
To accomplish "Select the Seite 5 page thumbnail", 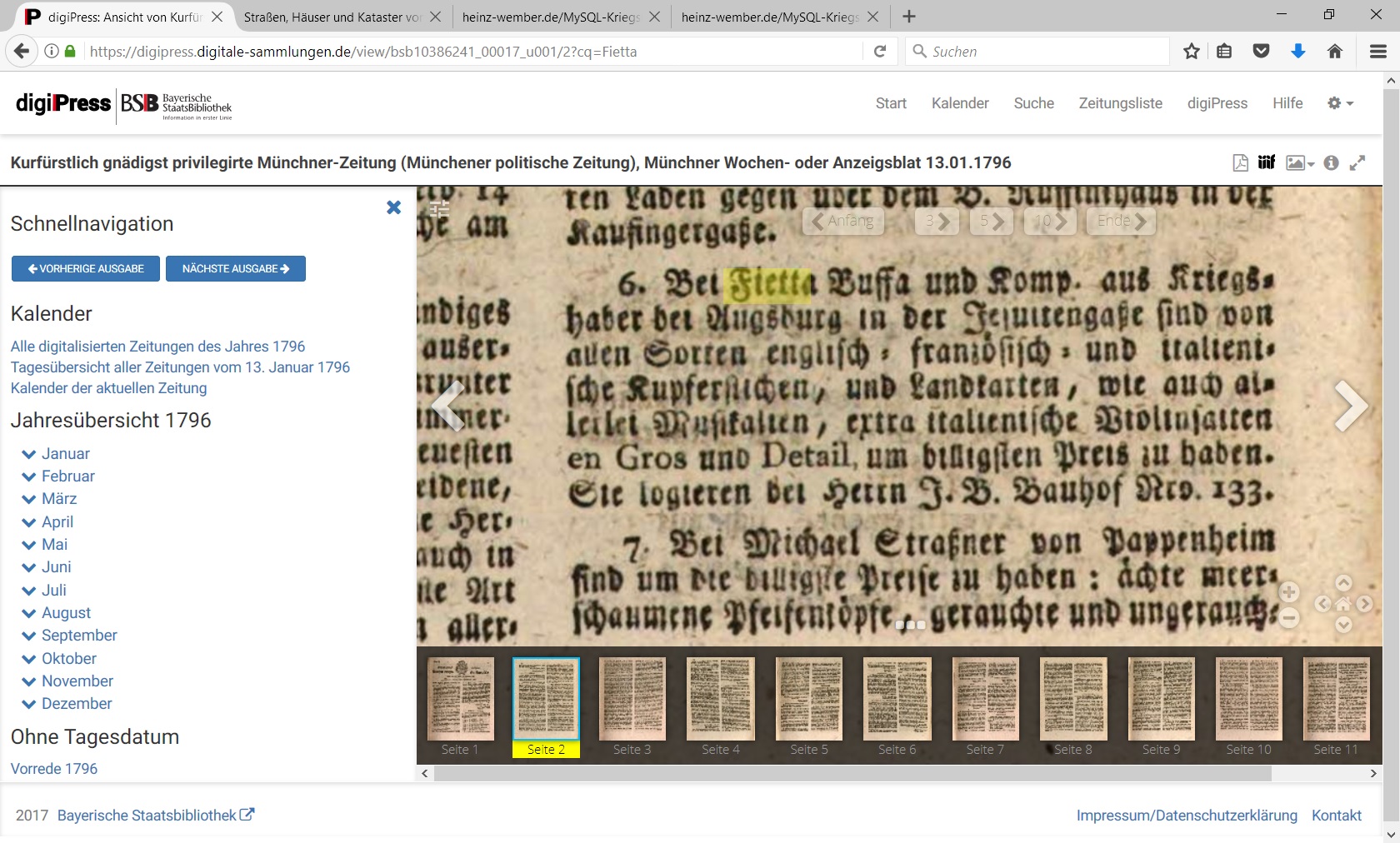I will pyautogui.click(x=808, y=700).
